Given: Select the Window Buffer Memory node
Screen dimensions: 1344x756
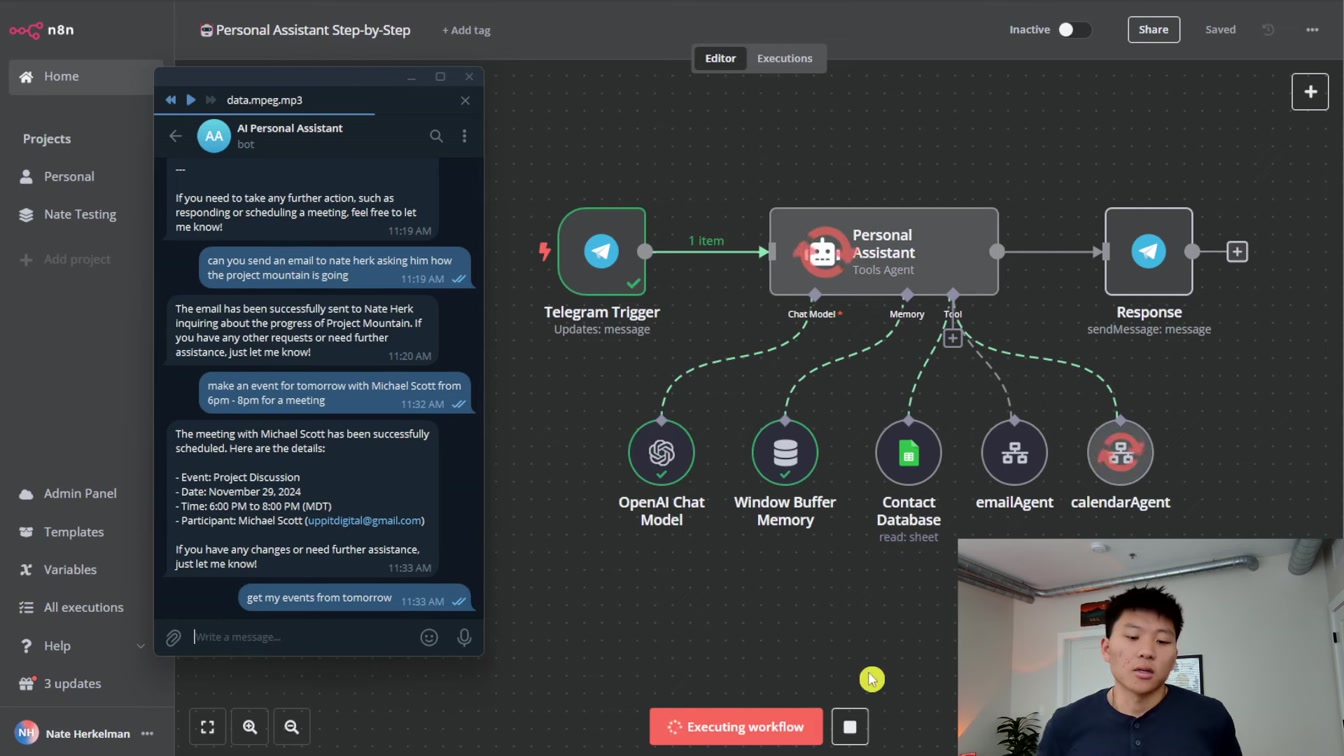Looking at the screenshot, I should click(785, 452).
